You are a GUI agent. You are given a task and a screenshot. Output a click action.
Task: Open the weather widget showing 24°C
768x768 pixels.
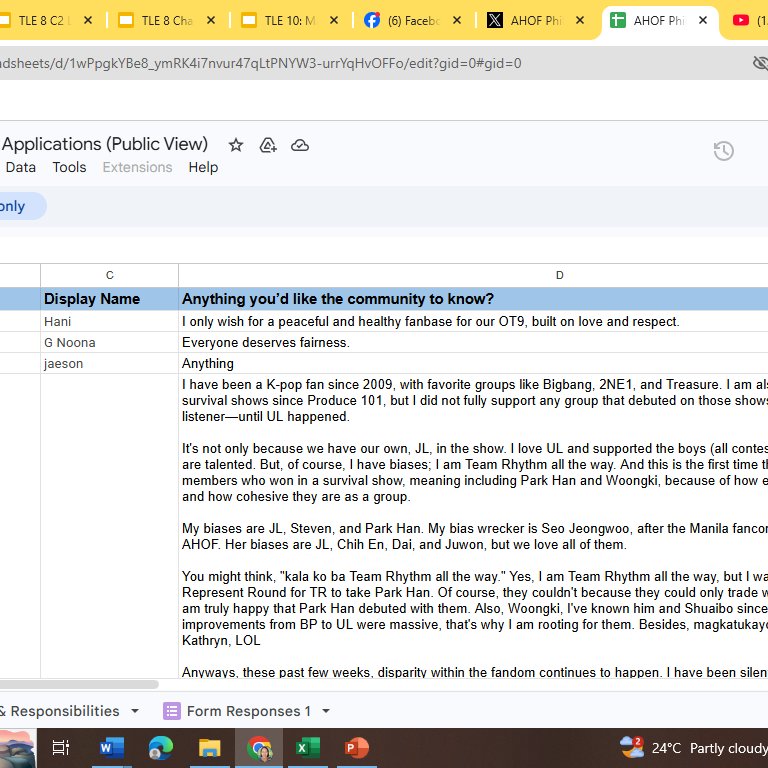(x=694, y=748)
